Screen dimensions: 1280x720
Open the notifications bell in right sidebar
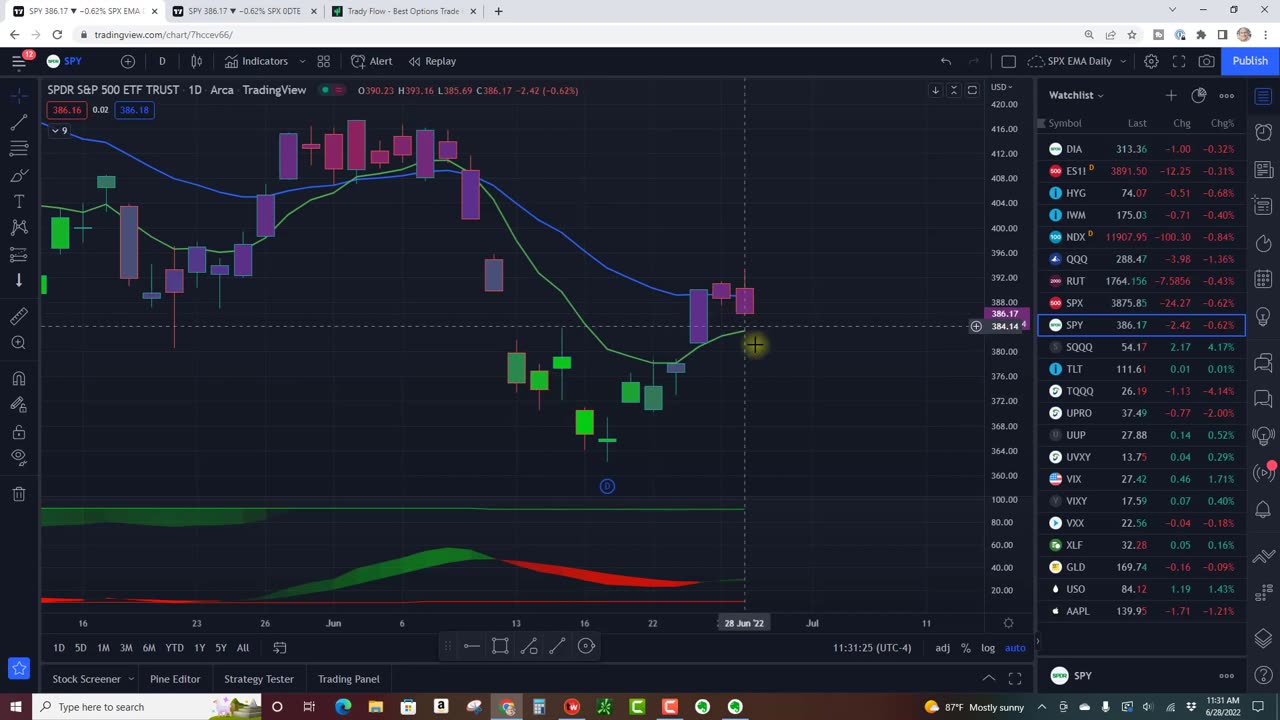pos(1263,511)
